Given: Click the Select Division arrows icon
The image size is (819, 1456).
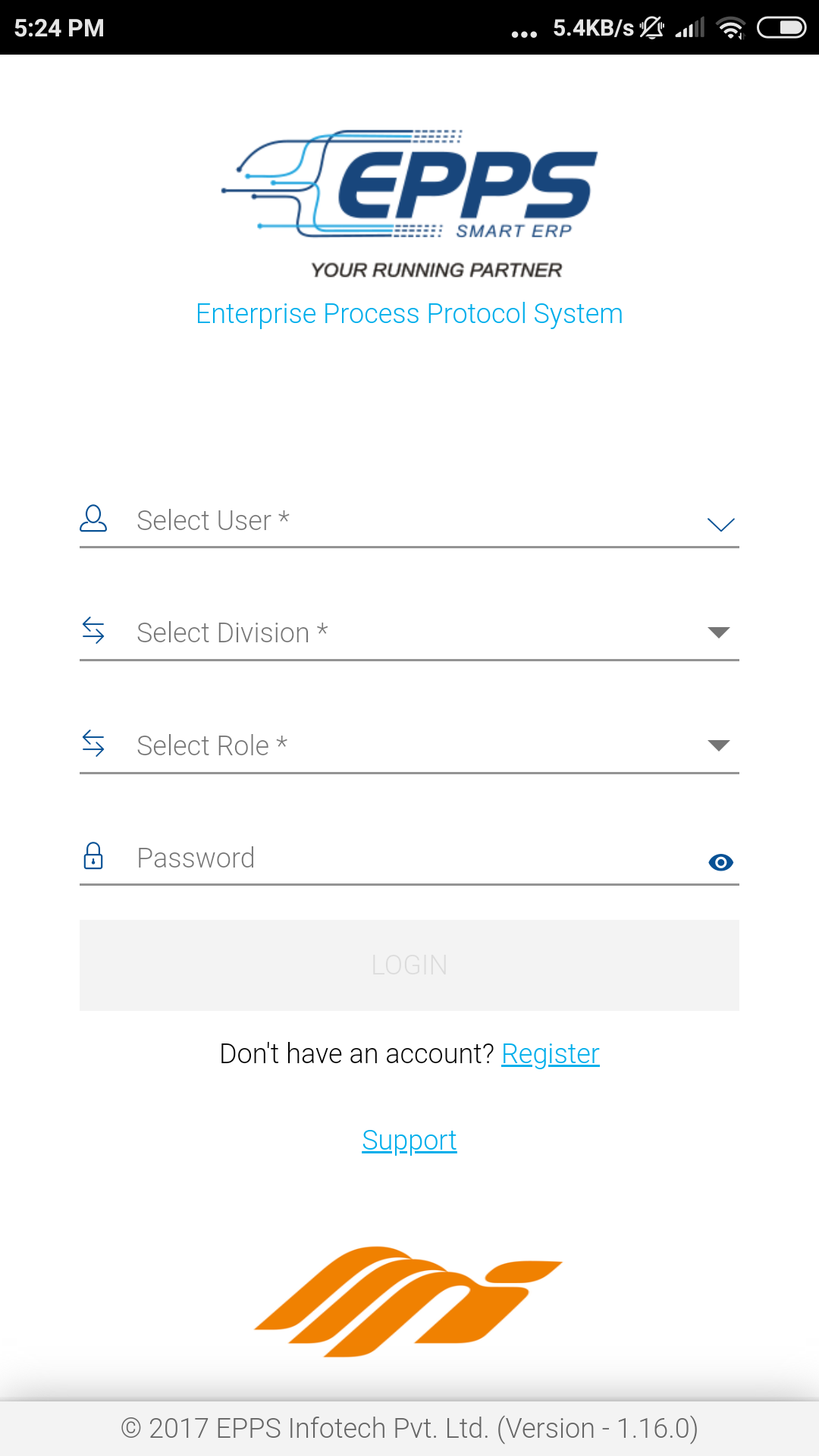Looking at the screenshot, I should click(x=93, y=630).
